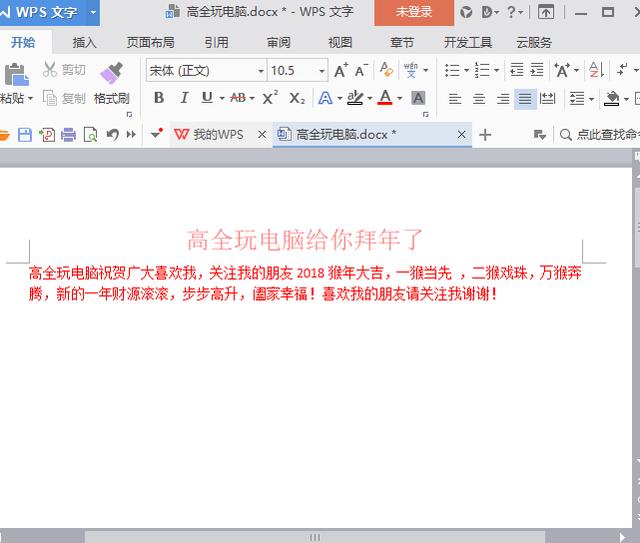Expand the Paste options arrow

click(30, 98)
